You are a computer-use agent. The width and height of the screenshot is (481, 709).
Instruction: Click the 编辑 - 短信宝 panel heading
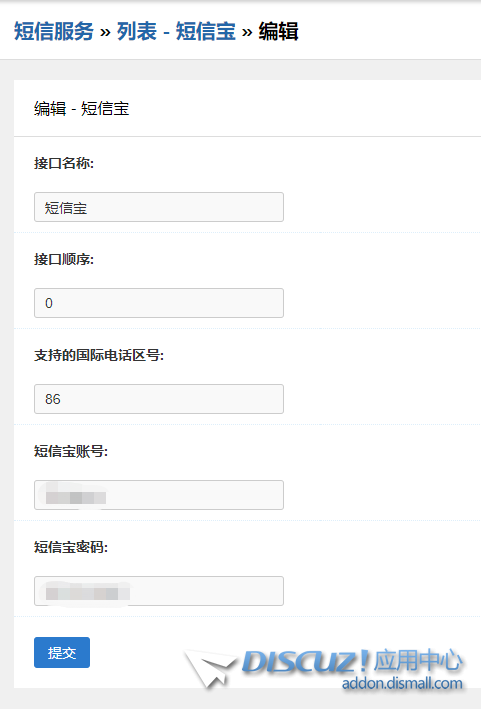click(82, 109)
